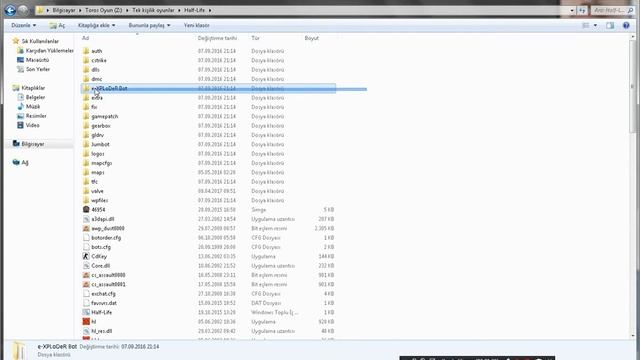
Task: Select the e-XPLoDeR Bot folder row
Action: tap(208, 88)
